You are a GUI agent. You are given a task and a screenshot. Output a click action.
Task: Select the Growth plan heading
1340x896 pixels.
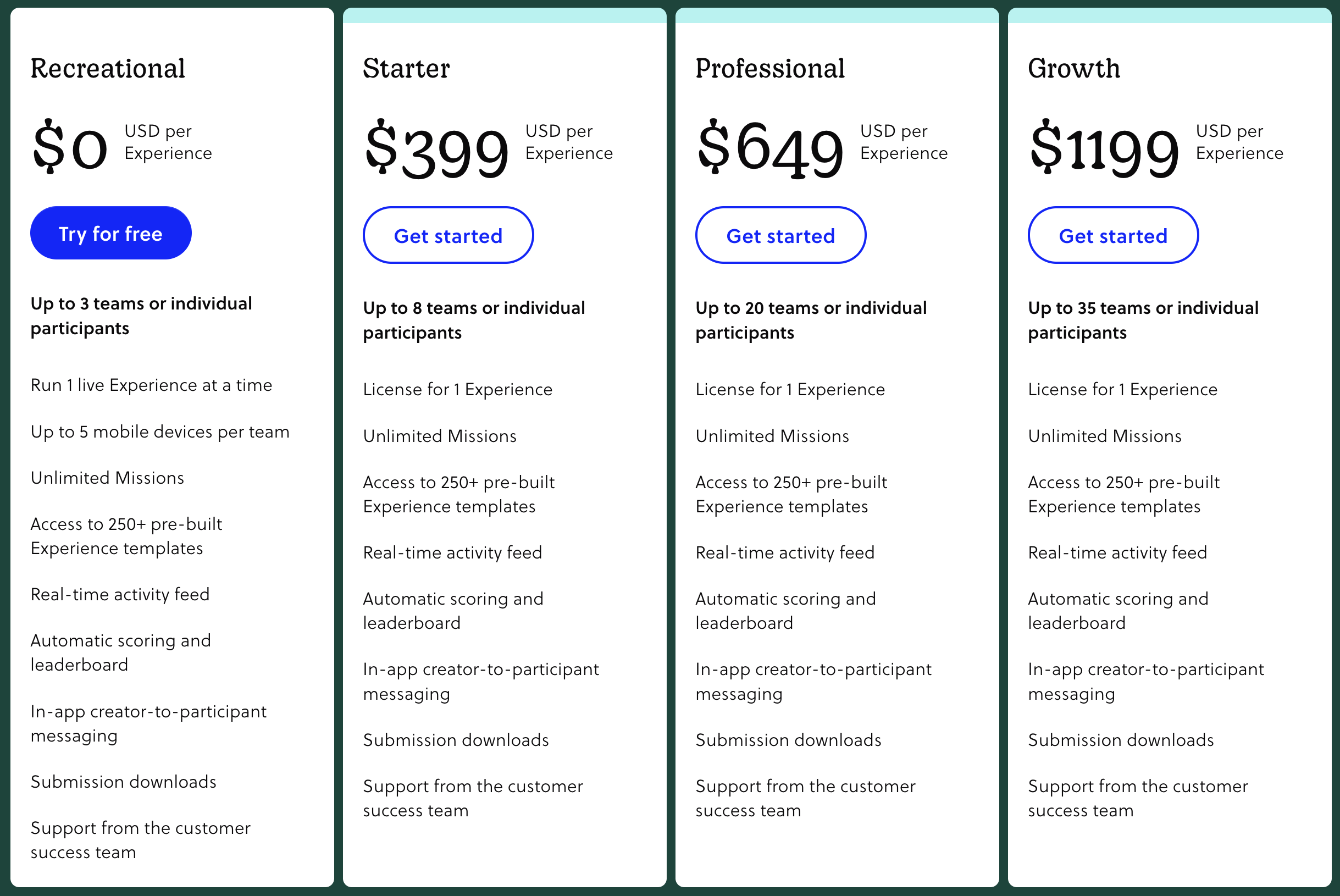click(x=1074, y=68)
